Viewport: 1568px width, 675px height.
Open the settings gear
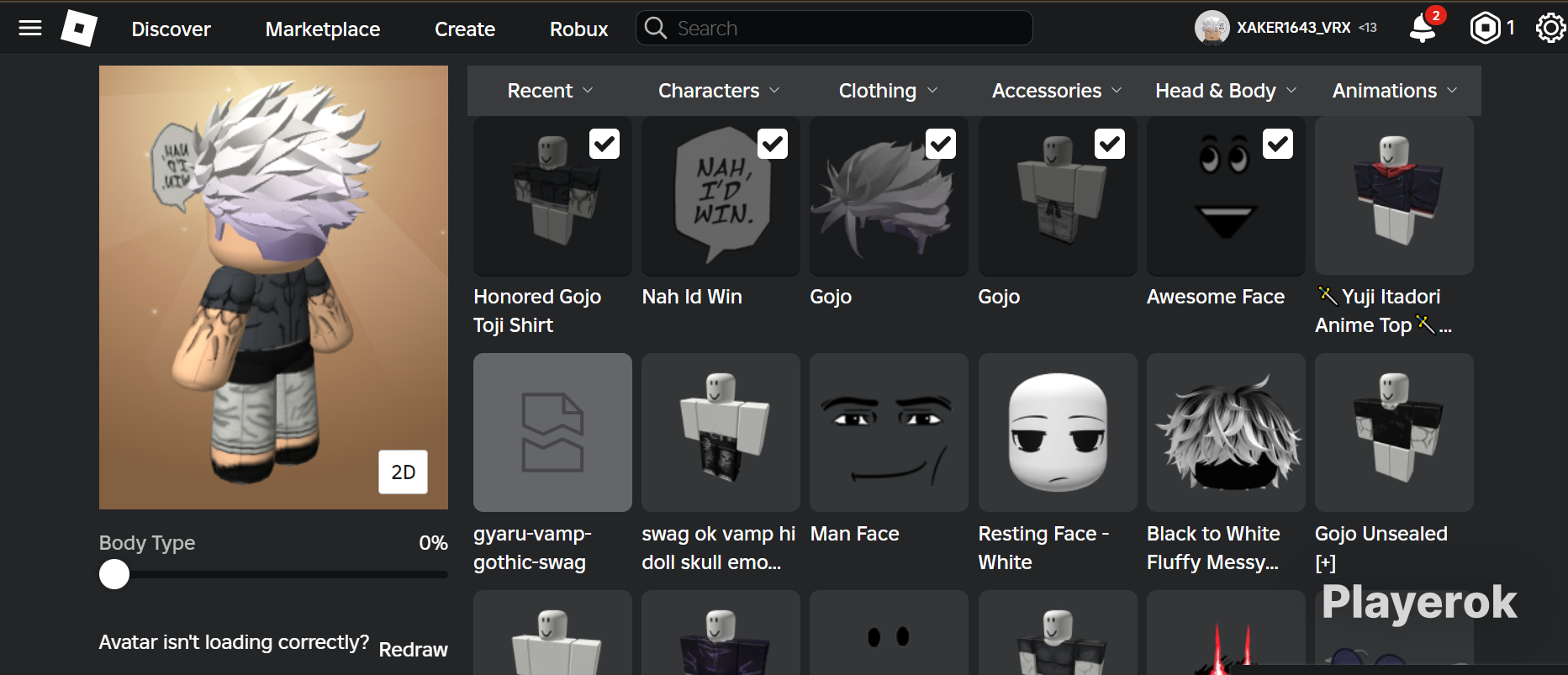(1550, 28)
